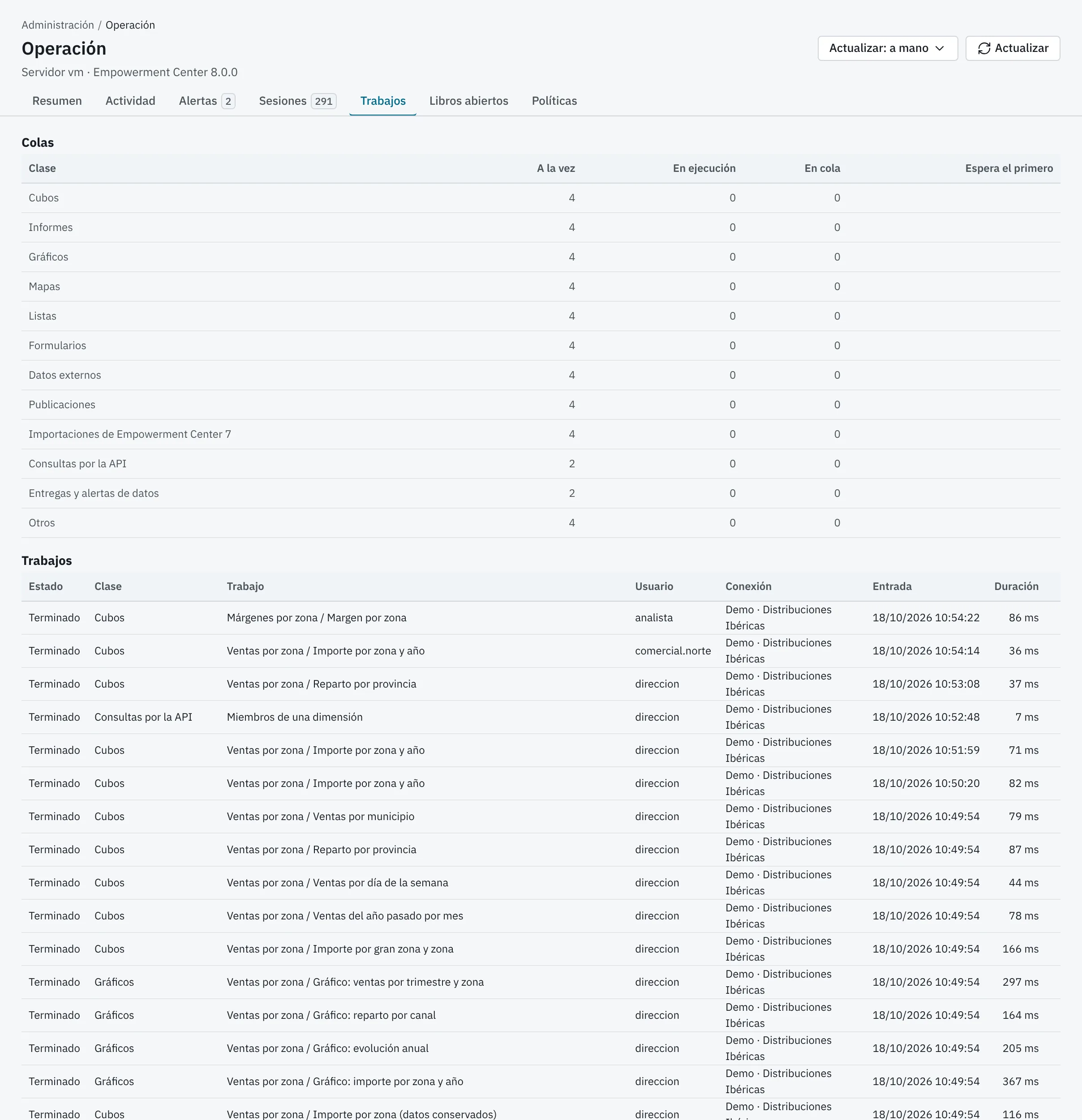Click entry time '18/10/2026 10:53:08'
1082x1120 pixels.
pyautogui.click(x=926, y=684)
